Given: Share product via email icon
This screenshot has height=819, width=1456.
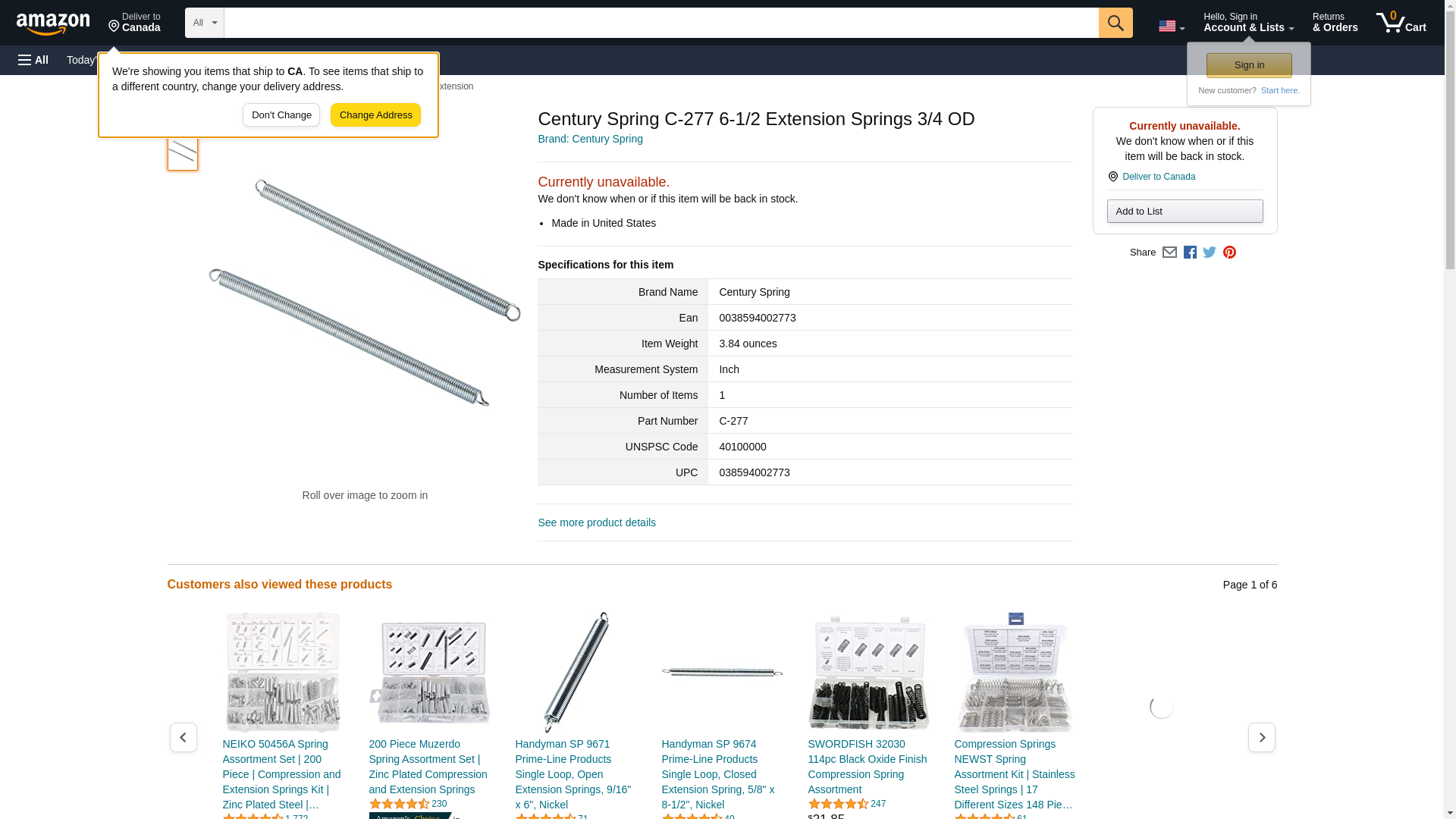Looking at the screenshot, I should click(1169, 253).
